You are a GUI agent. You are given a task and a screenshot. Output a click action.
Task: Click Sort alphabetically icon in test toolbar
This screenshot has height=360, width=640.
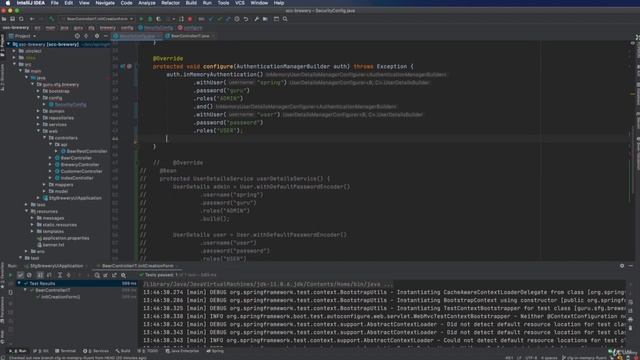[40, 275]
